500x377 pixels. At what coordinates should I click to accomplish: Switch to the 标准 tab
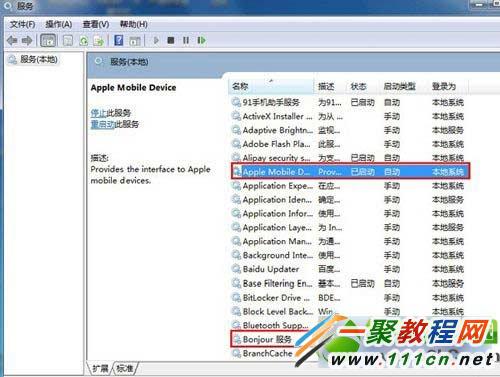[125, 368]
